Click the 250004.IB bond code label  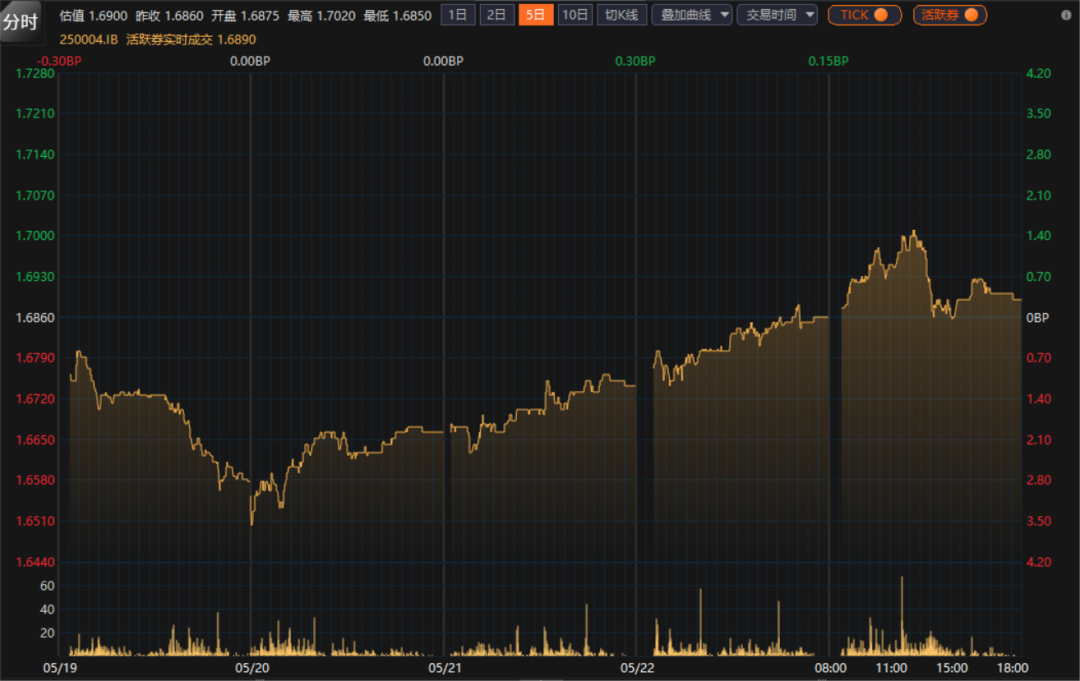tap(89, 39)
